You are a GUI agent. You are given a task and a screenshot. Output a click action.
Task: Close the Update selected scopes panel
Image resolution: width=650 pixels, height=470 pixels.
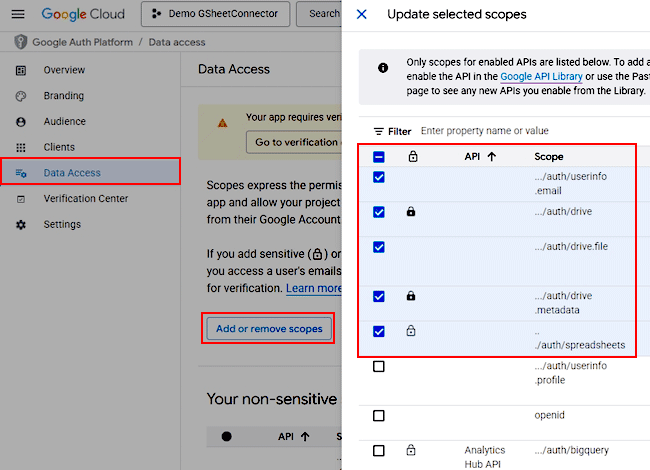pos(362,15)
